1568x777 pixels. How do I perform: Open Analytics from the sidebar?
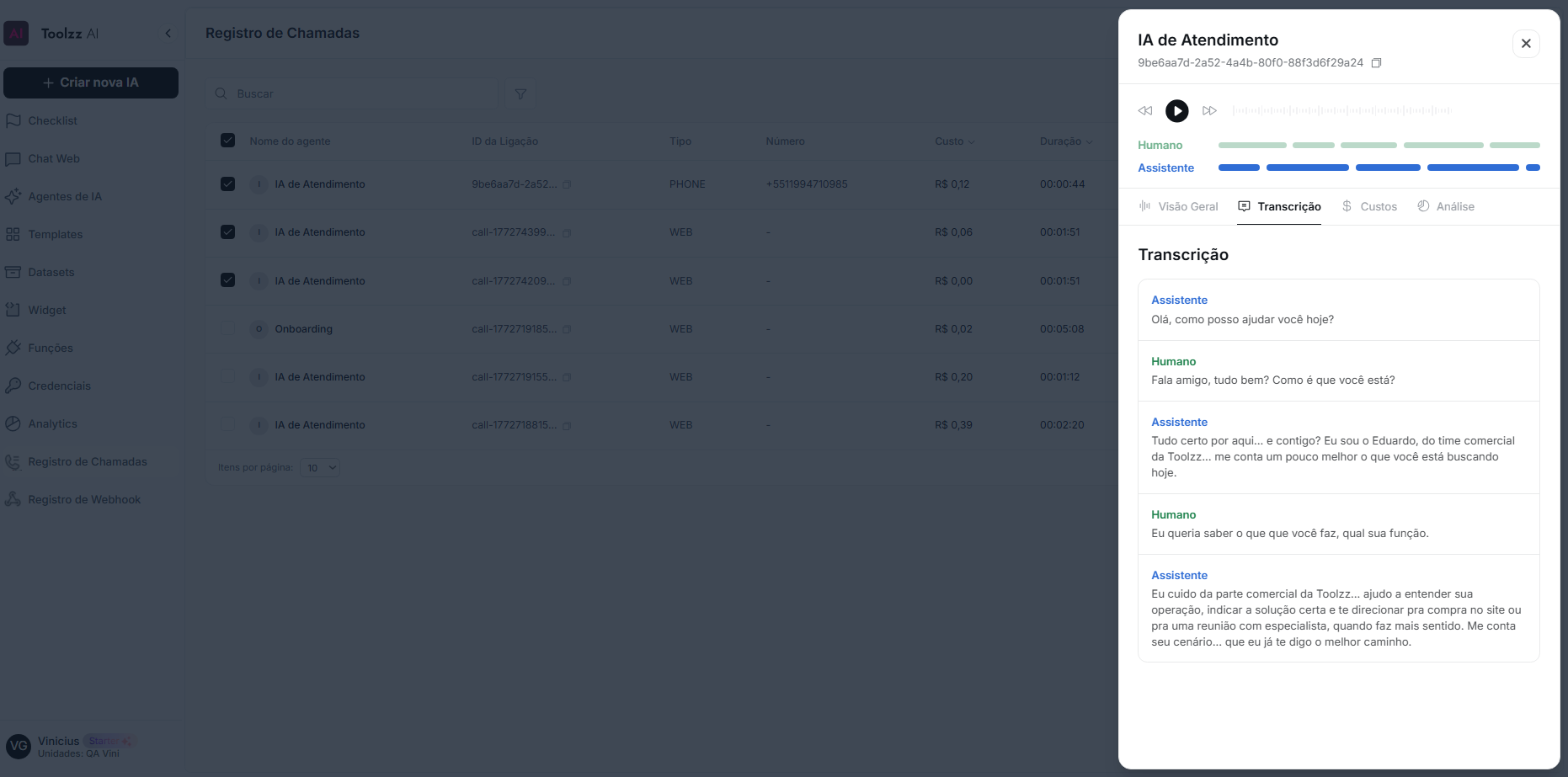tap(52, 423)
